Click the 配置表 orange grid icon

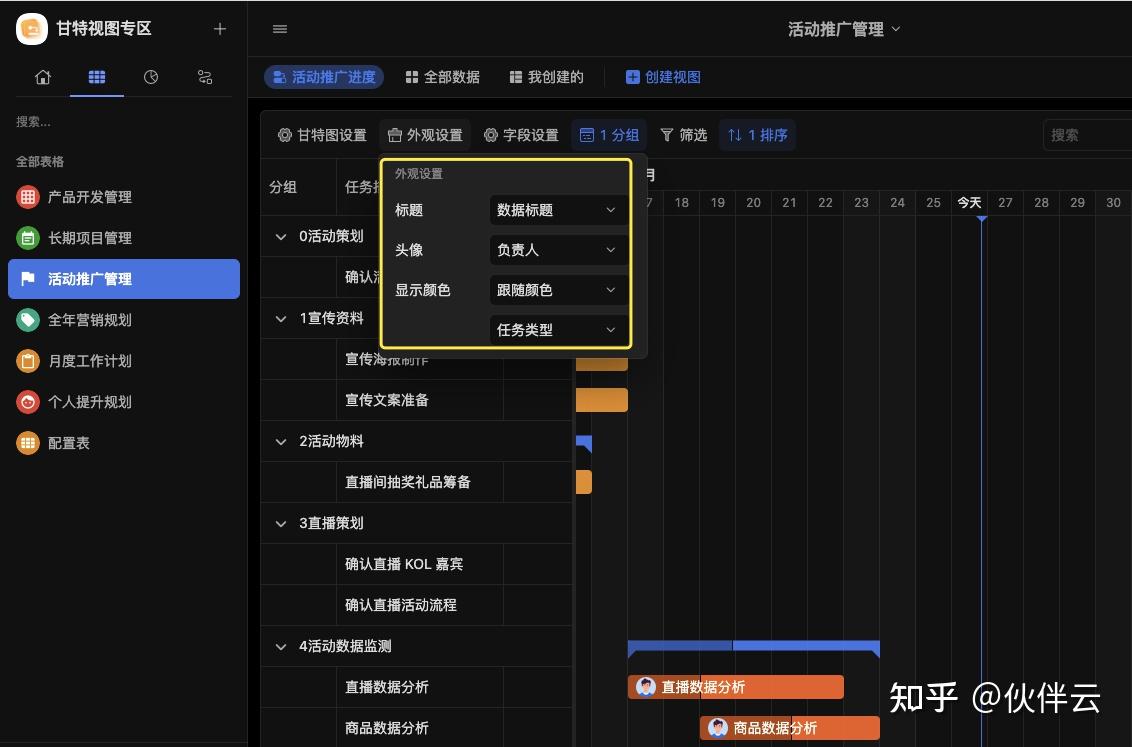pos(28,443)
